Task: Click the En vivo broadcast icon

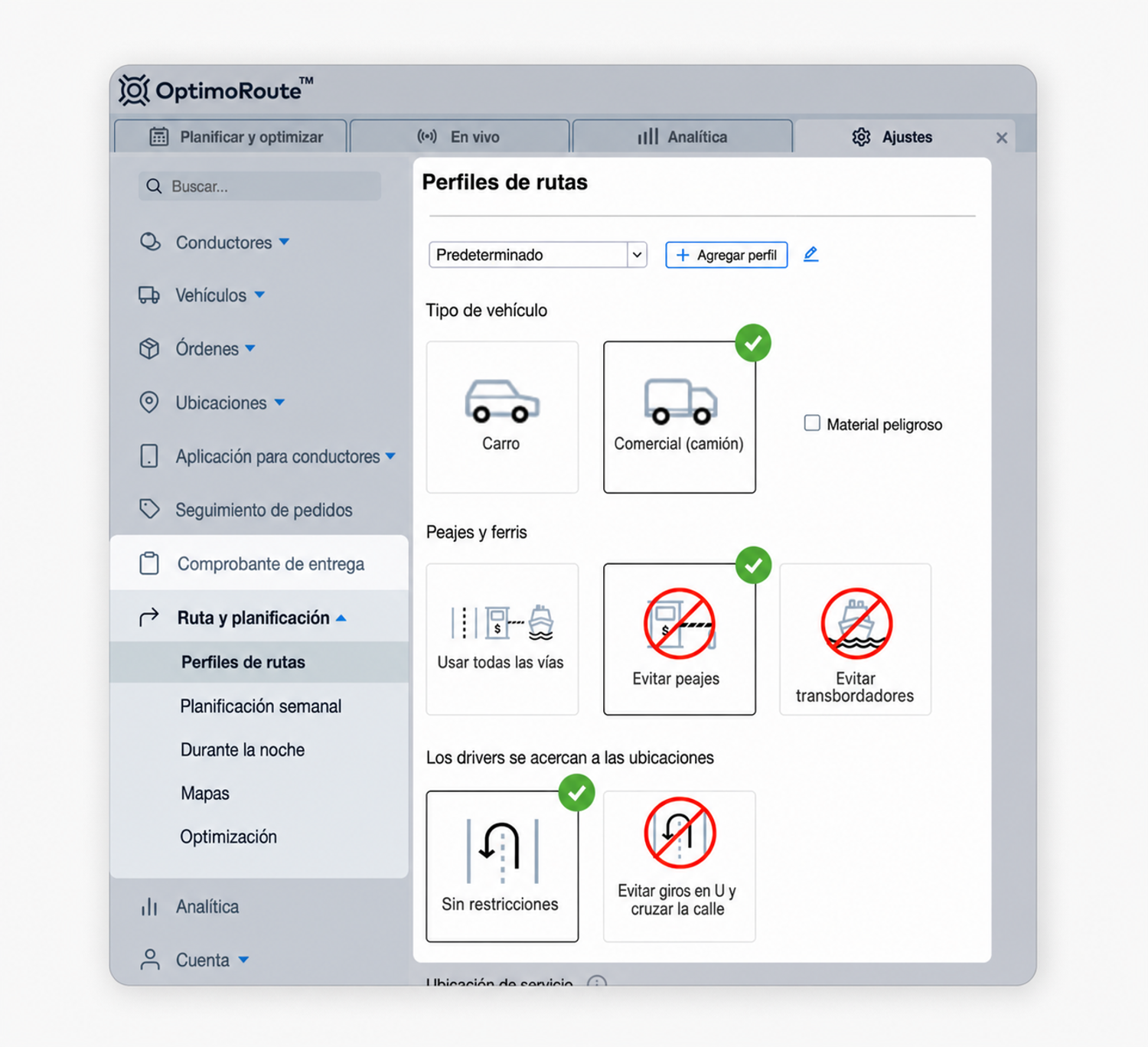Action: point(427,136)
